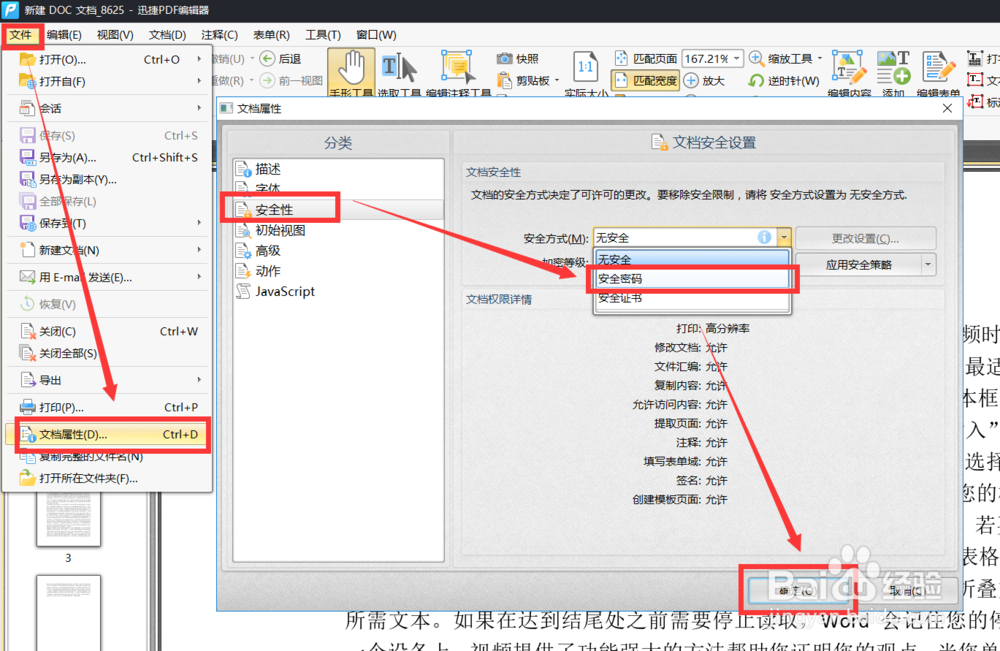Pick No Security (无安全) option
The width and height of the screenshot is (1000, 651).
[x=692, y=260]
